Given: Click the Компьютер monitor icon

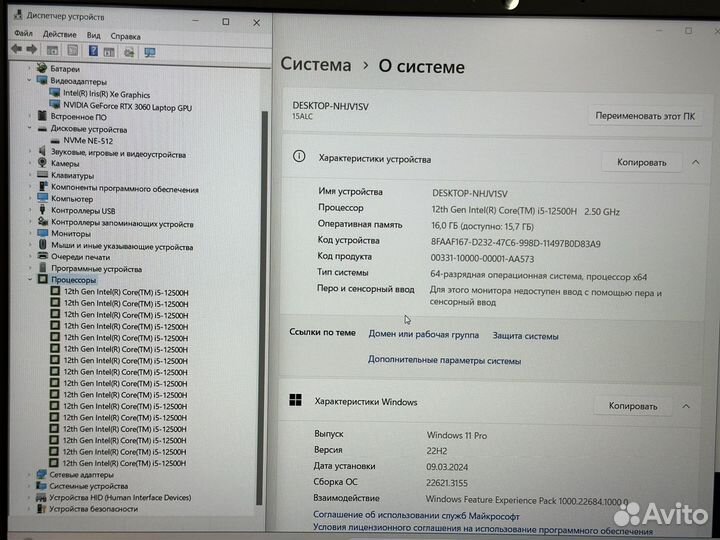Looking at the screenshot, I should [43, 198].
